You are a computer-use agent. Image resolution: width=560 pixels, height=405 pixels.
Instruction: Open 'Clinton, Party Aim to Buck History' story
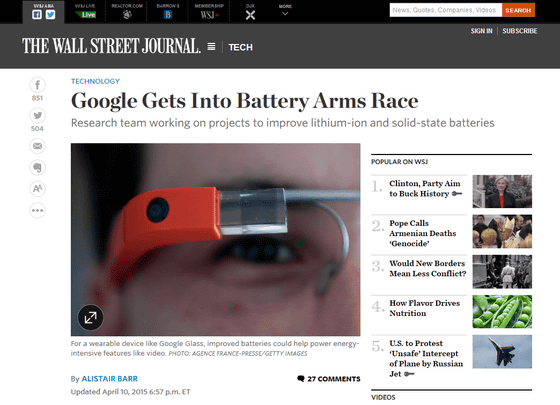click(x=425, y=189)
